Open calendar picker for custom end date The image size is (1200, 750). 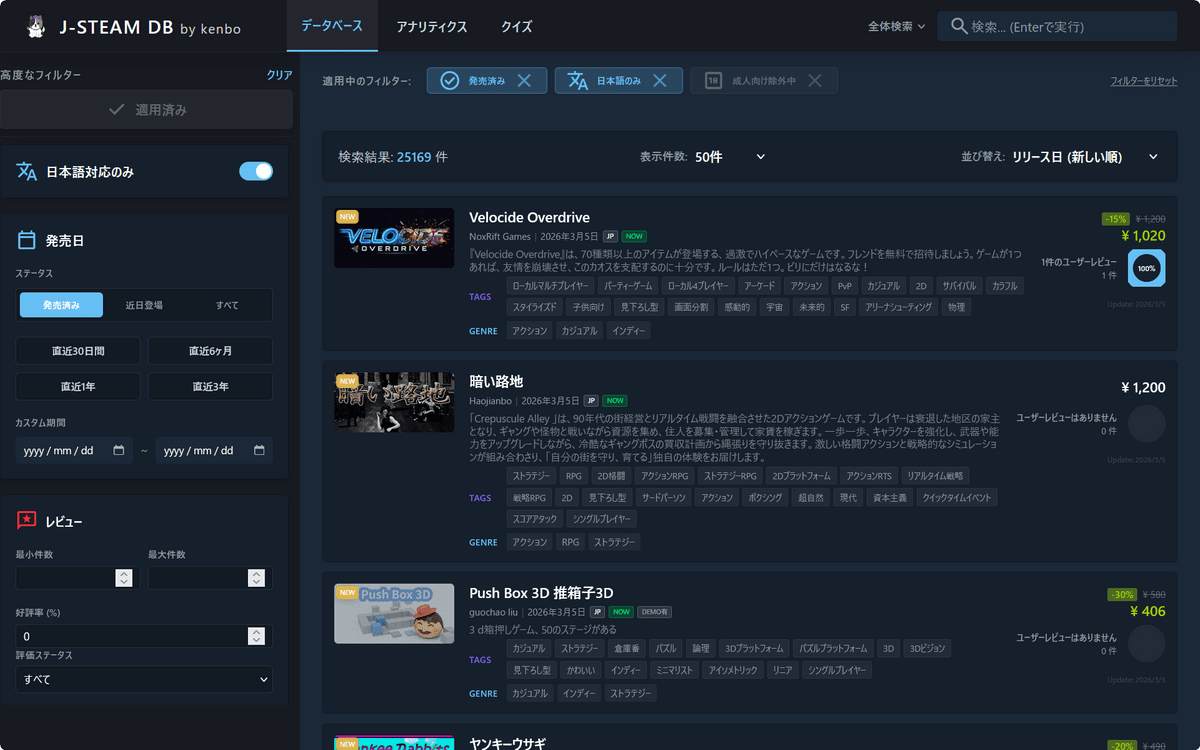pos(259,451)
